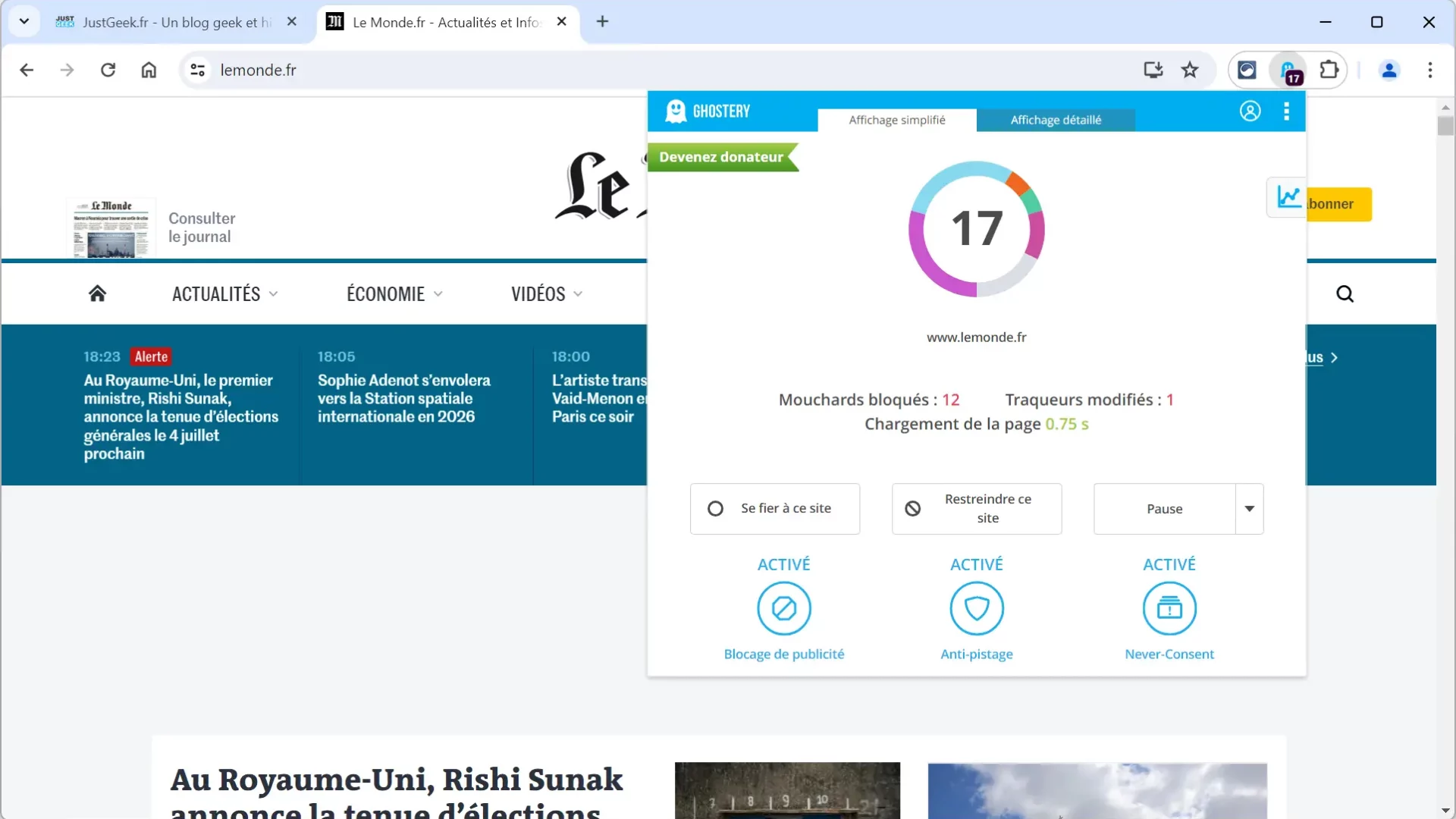Click the Devenez donateur banner
This screenshot has height=819, width=1456.
722,157
